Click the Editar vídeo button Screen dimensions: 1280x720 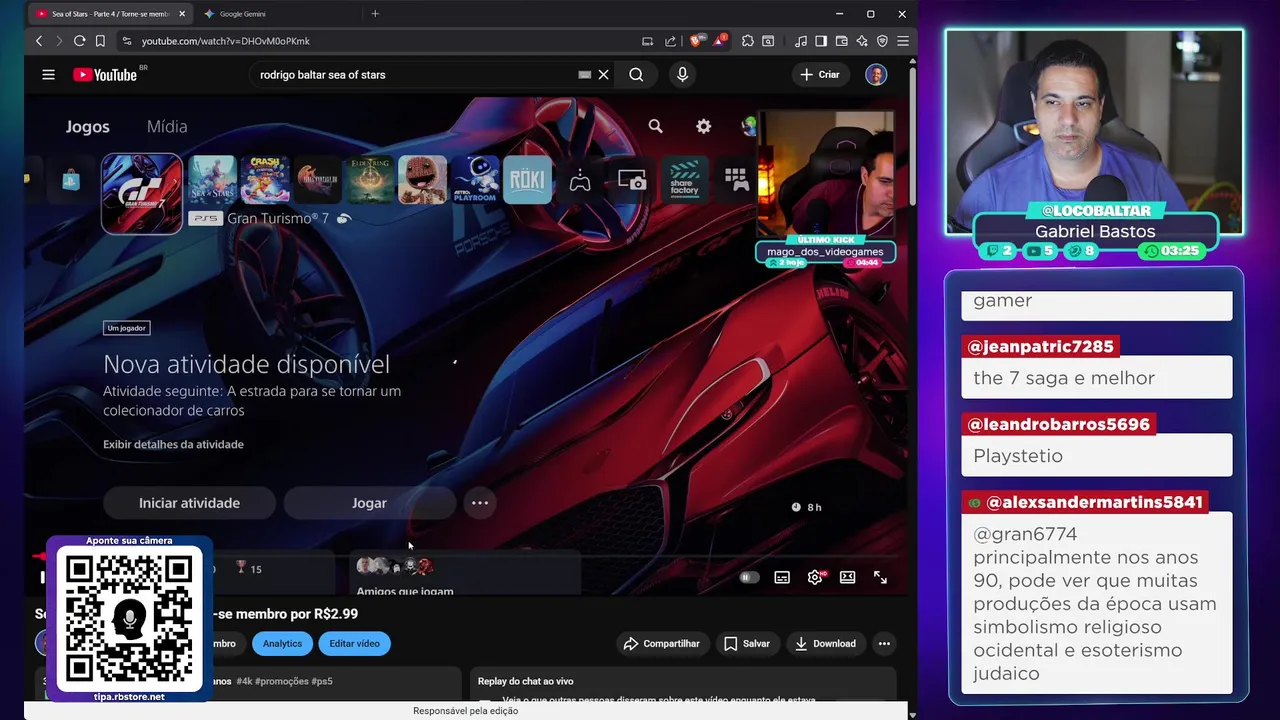point(355,644)
